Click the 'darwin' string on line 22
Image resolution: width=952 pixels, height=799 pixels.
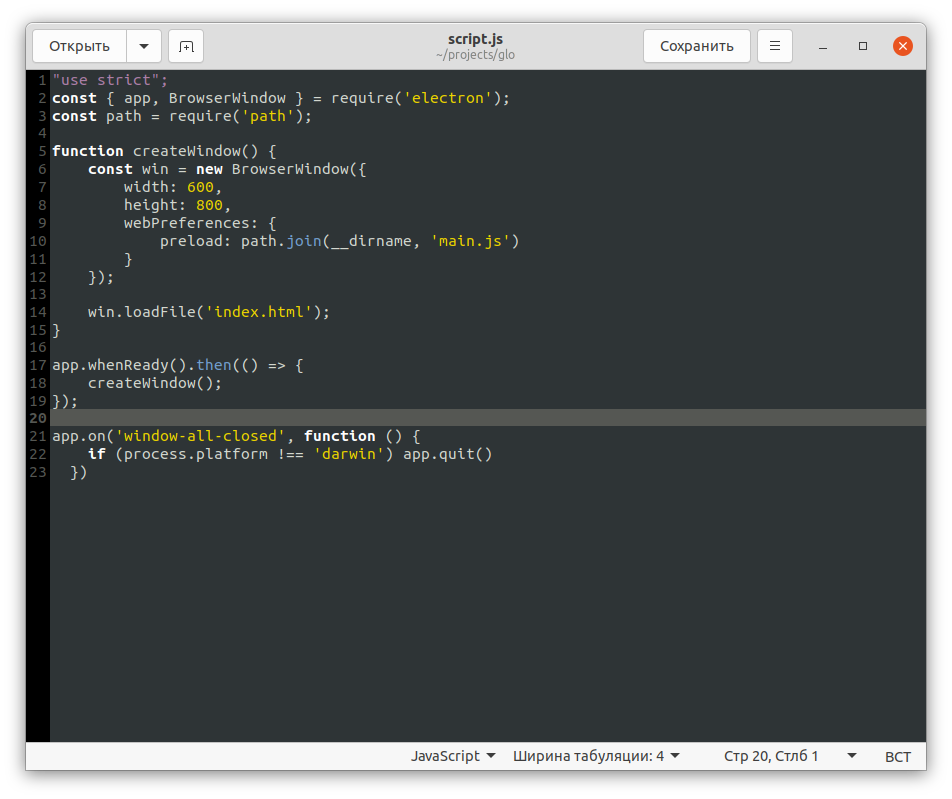348,454
